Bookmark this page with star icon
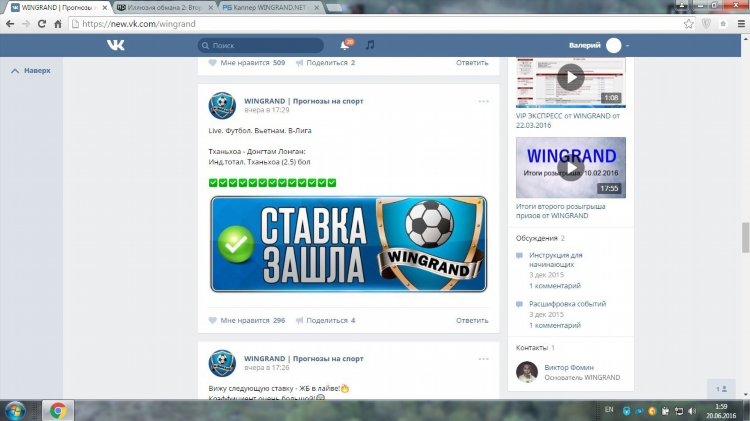750x421 pixels. pos(688,24)
